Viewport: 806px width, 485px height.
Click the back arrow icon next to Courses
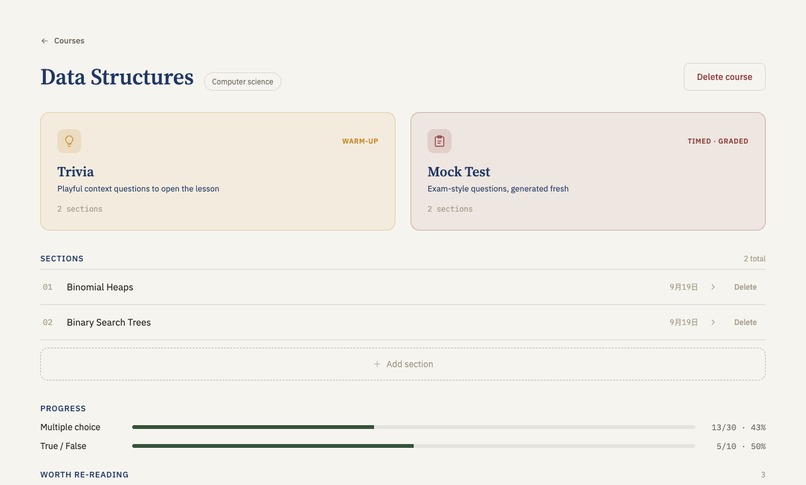(45, 41)
